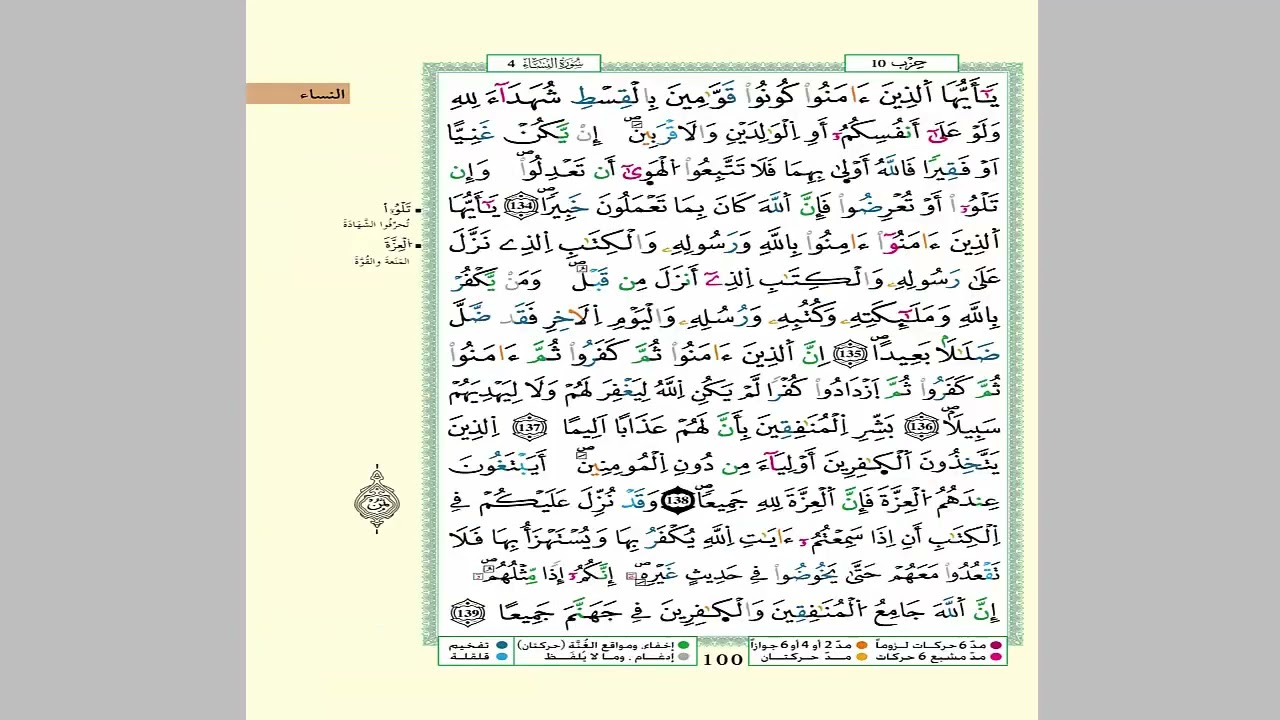
Task: Click the pink مدّ مشبع 6 حركات dot
Action: [994, 657]
